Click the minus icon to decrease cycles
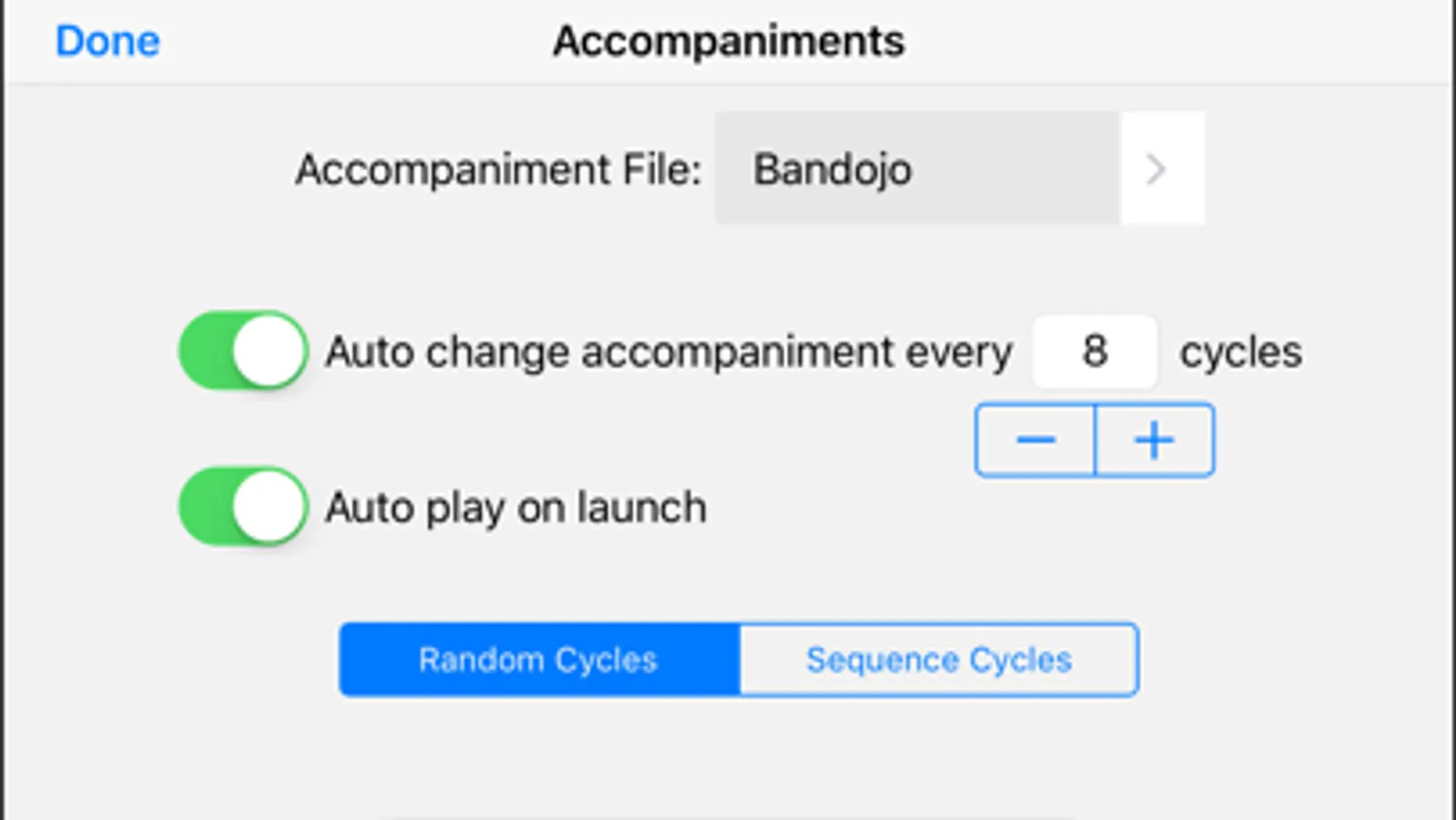 [1035, 441]
